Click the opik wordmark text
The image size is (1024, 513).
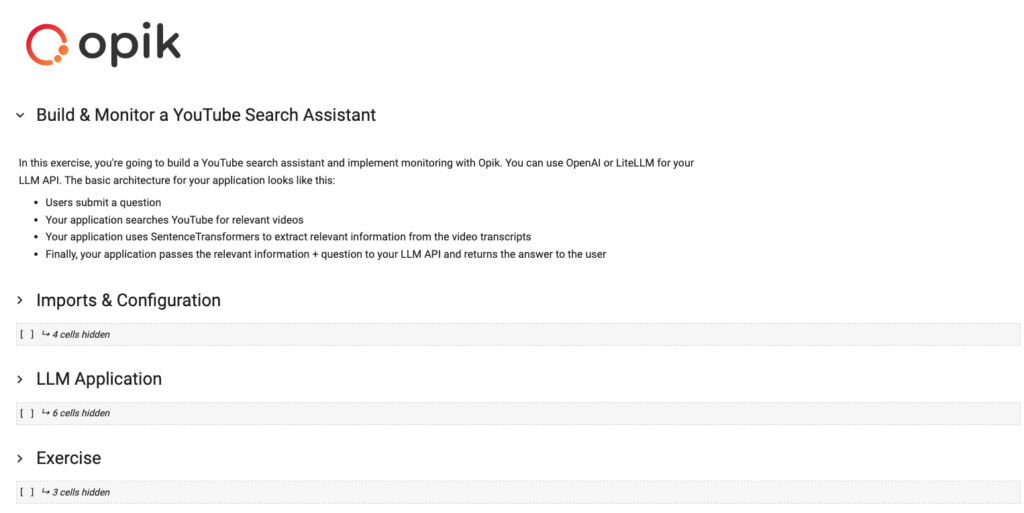coord(129,45)
